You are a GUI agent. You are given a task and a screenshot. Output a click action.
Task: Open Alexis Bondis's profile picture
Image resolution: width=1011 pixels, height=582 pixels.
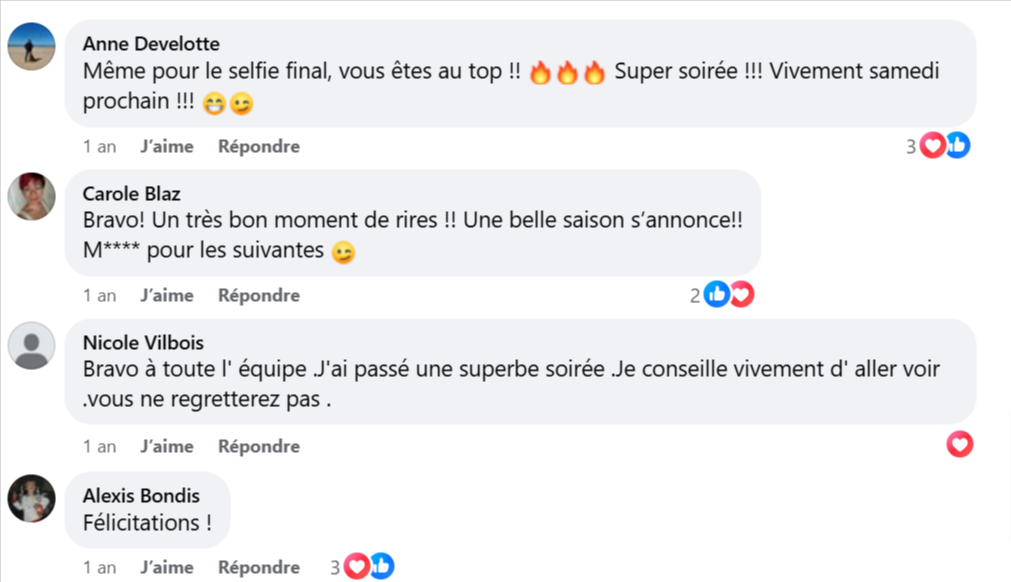coord(31,497)
